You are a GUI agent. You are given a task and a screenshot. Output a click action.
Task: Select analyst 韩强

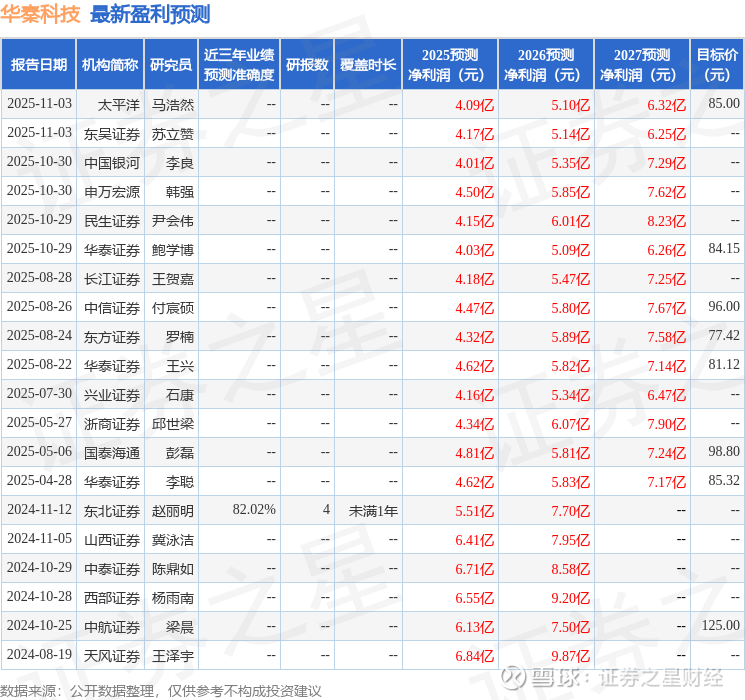point(180,192)
